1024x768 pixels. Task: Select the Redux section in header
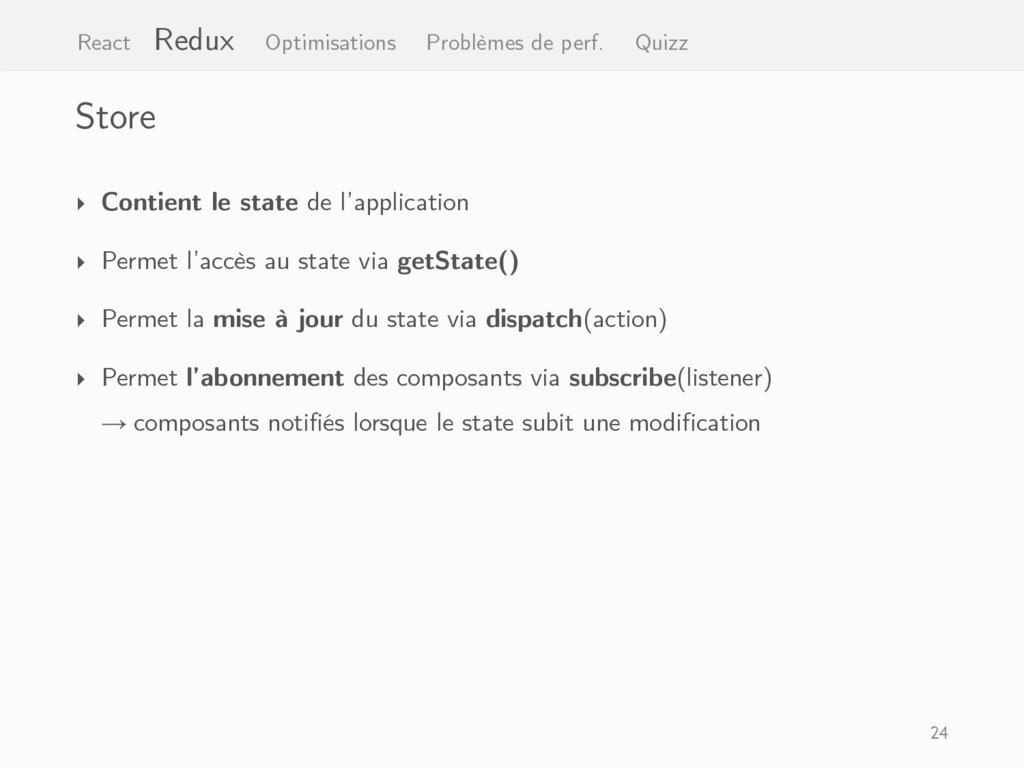pyautogui.click(x=194, y=40)
